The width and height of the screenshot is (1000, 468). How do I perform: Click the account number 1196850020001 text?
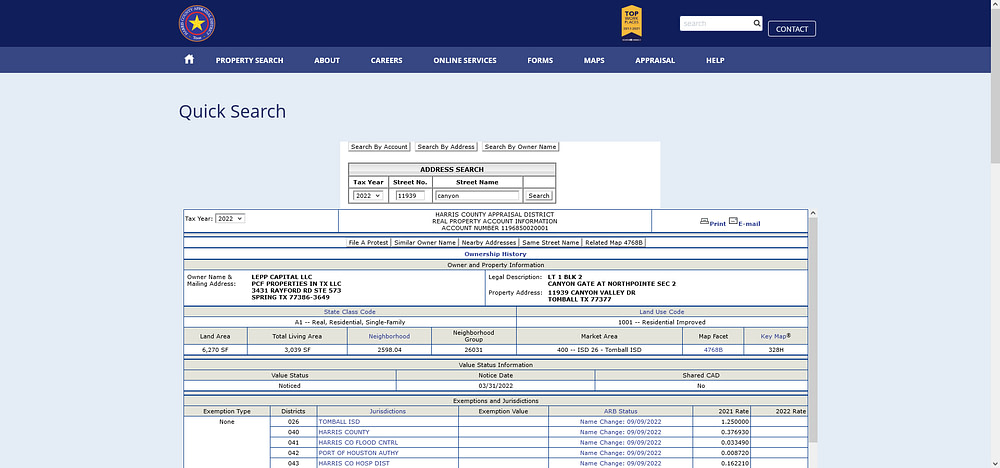[494, 228]
